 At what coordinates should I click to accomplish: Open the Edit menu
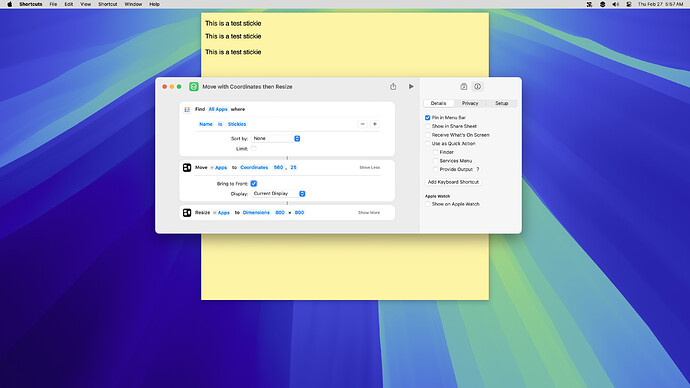point(69,4)
